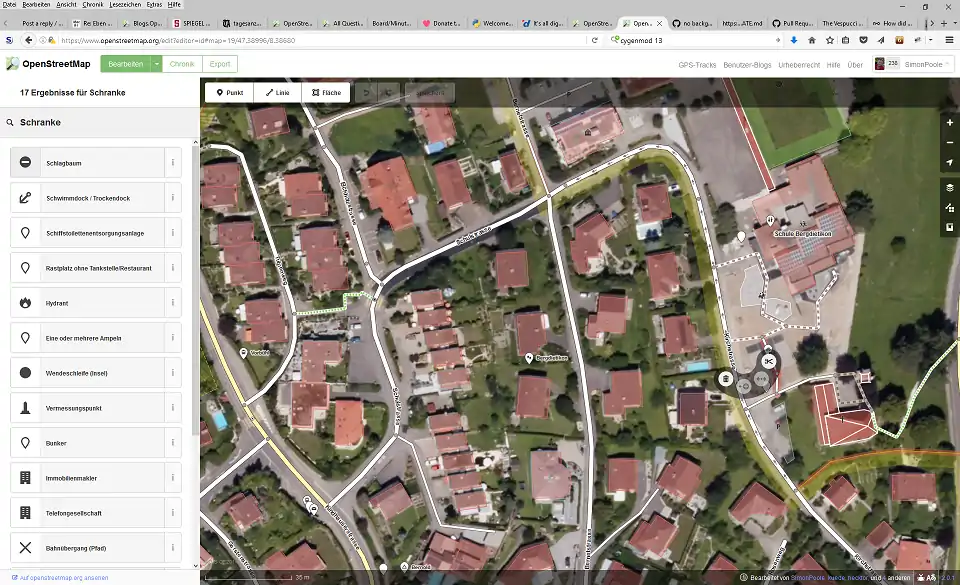Open the Bearbeiten dropdown arrow
Image resolution: width=960 pixels, height=585 pixels.
point(156,63)
